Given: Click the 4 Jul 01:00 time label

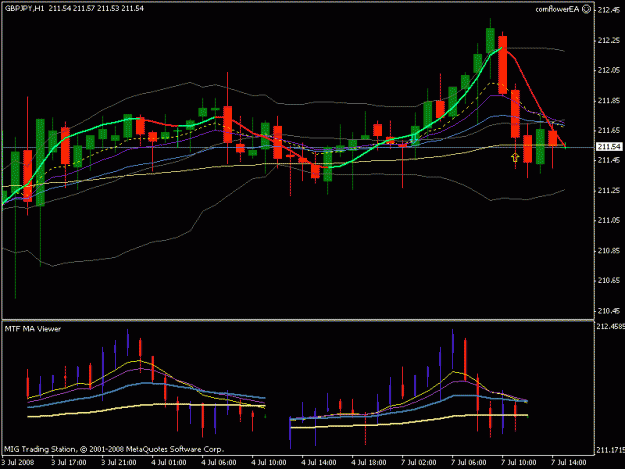Looking at the screenshot, I should click(x=169, y=463).
